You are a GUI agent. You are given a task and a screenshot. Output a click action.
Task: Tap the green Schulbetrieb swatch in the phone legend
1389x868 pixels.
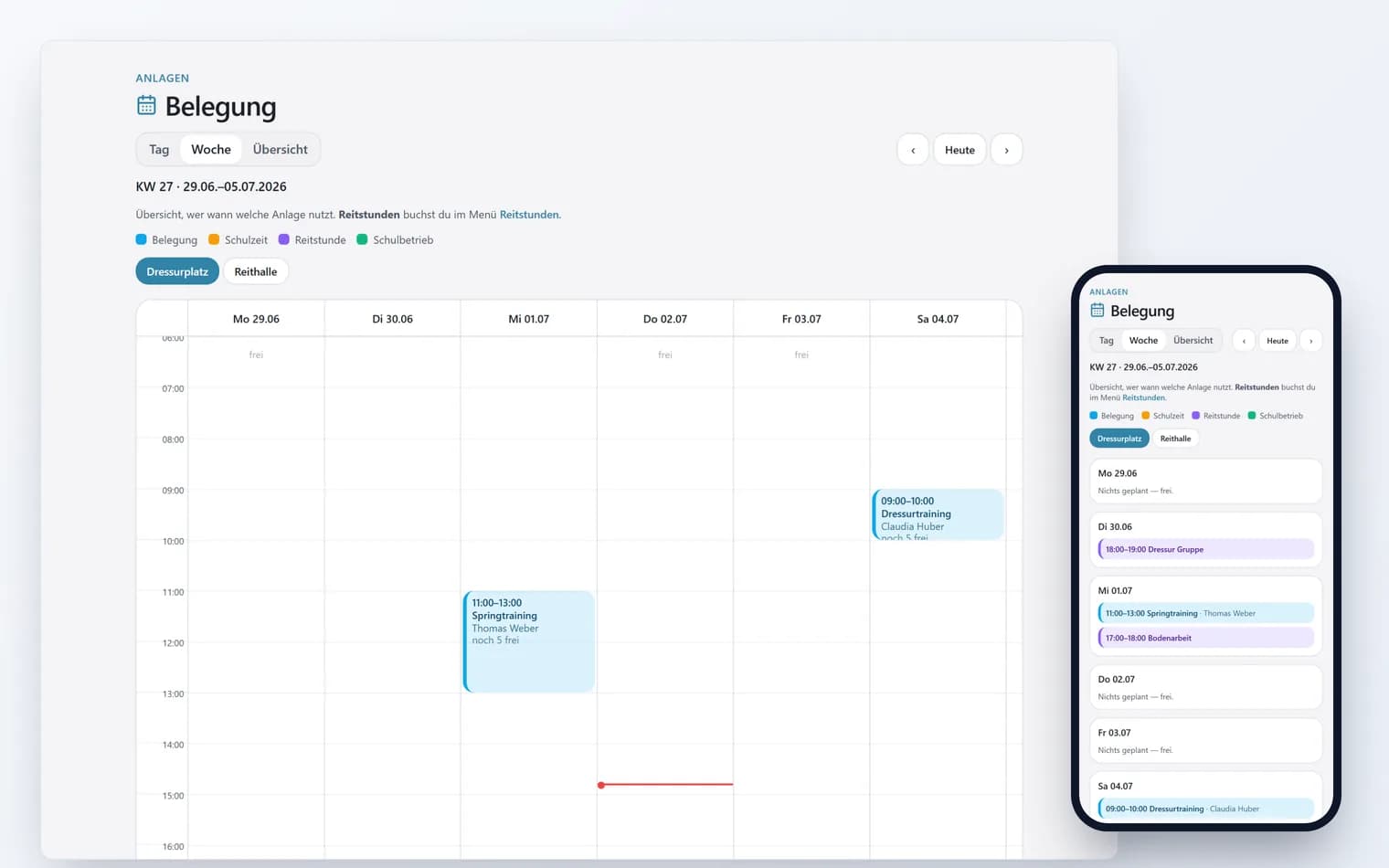point(1252,416)
